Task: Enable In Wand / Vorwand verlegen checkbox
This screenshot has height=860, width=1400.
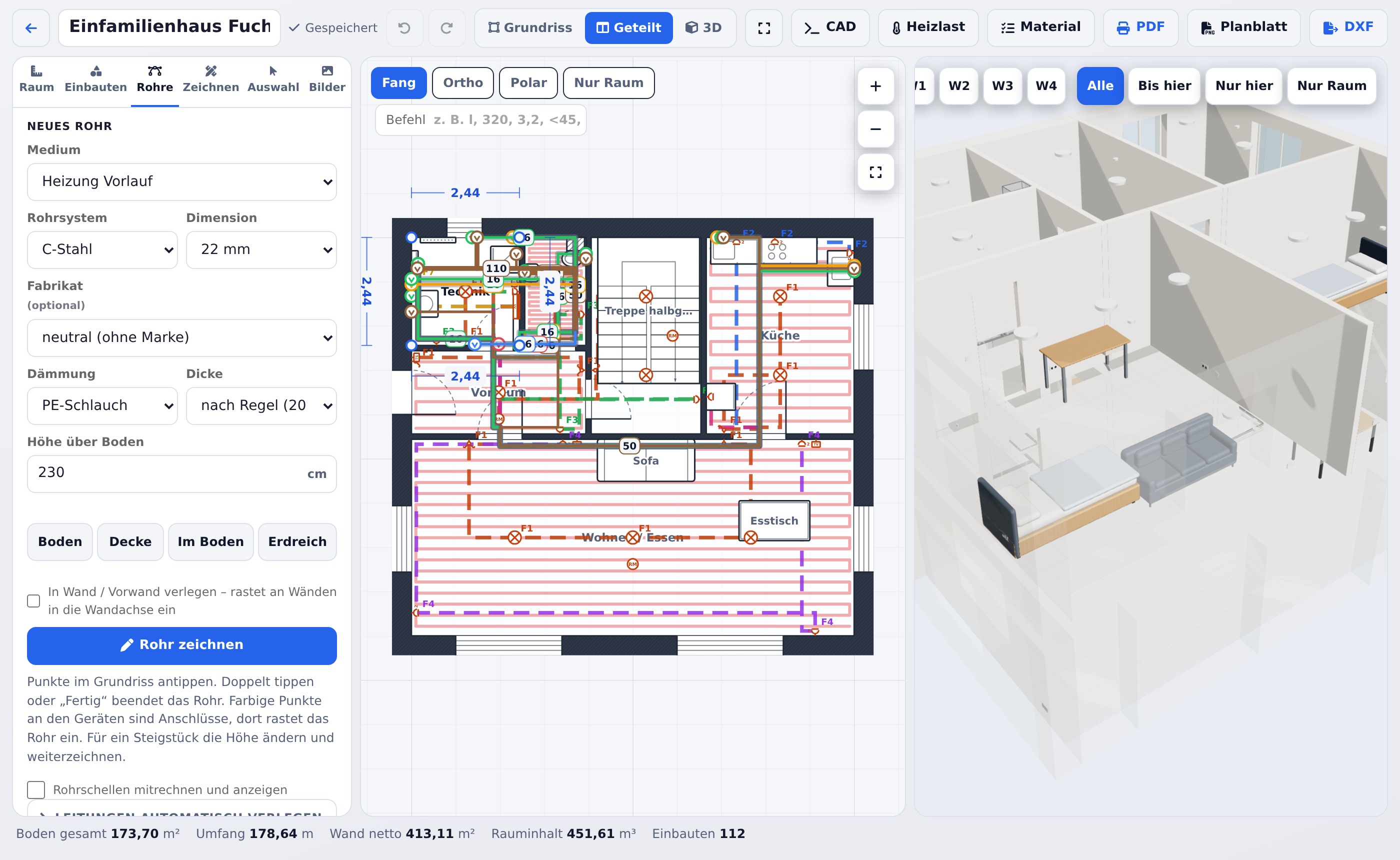Action: pyautogui.click(x=33, y=601)
